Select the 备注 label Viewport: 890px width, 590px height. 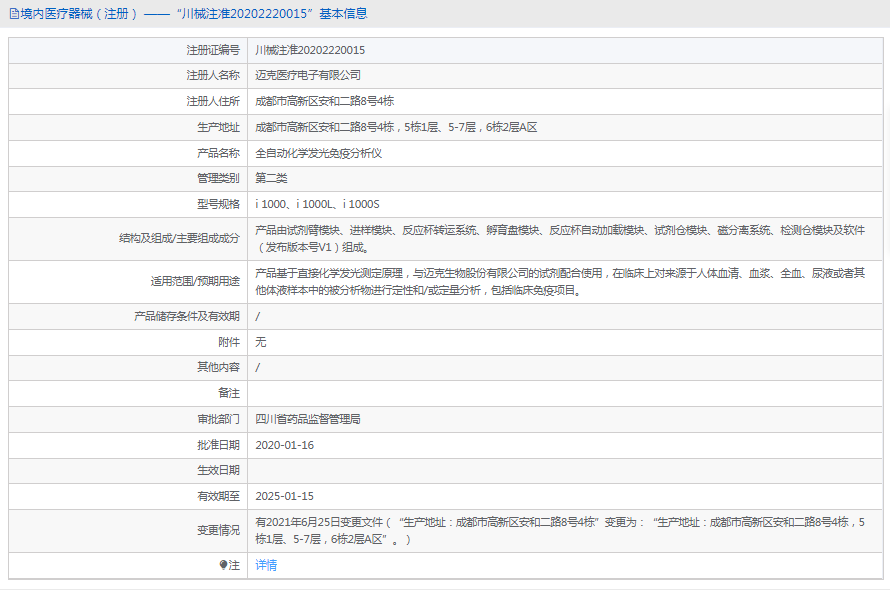(229, 393)
